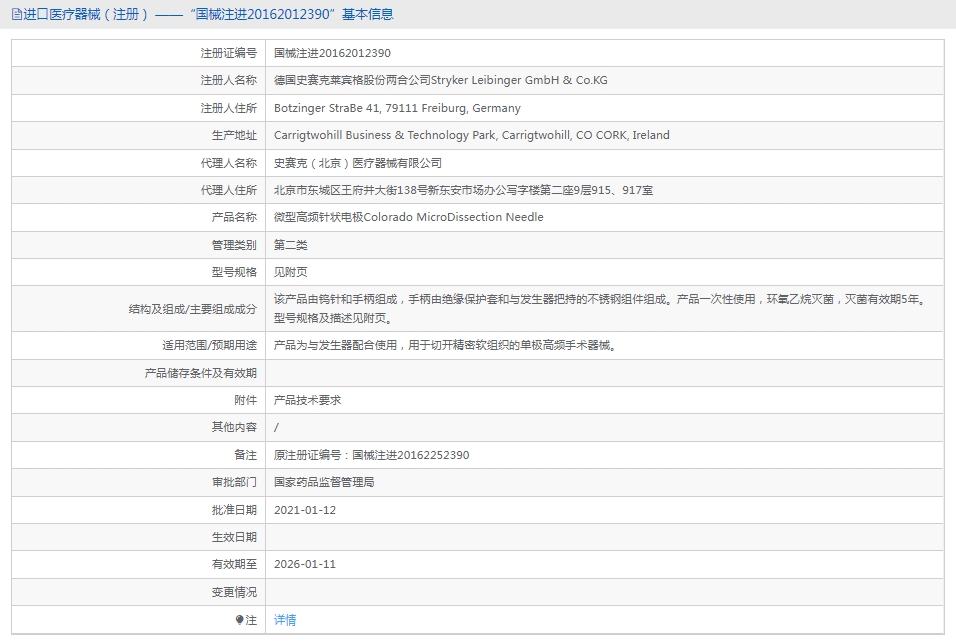
Task: Click the document icon in the page header
Action: click(16, 14)
